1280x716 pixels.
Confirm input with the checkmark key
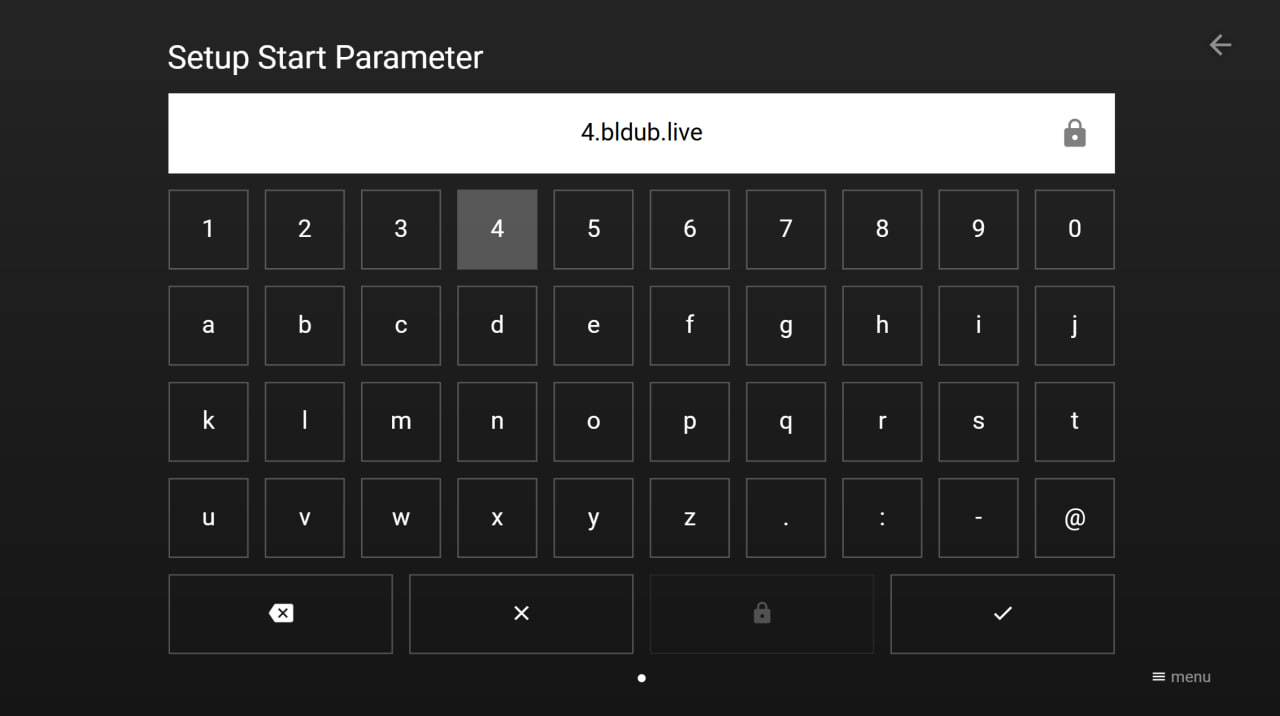coord(1002,613)
